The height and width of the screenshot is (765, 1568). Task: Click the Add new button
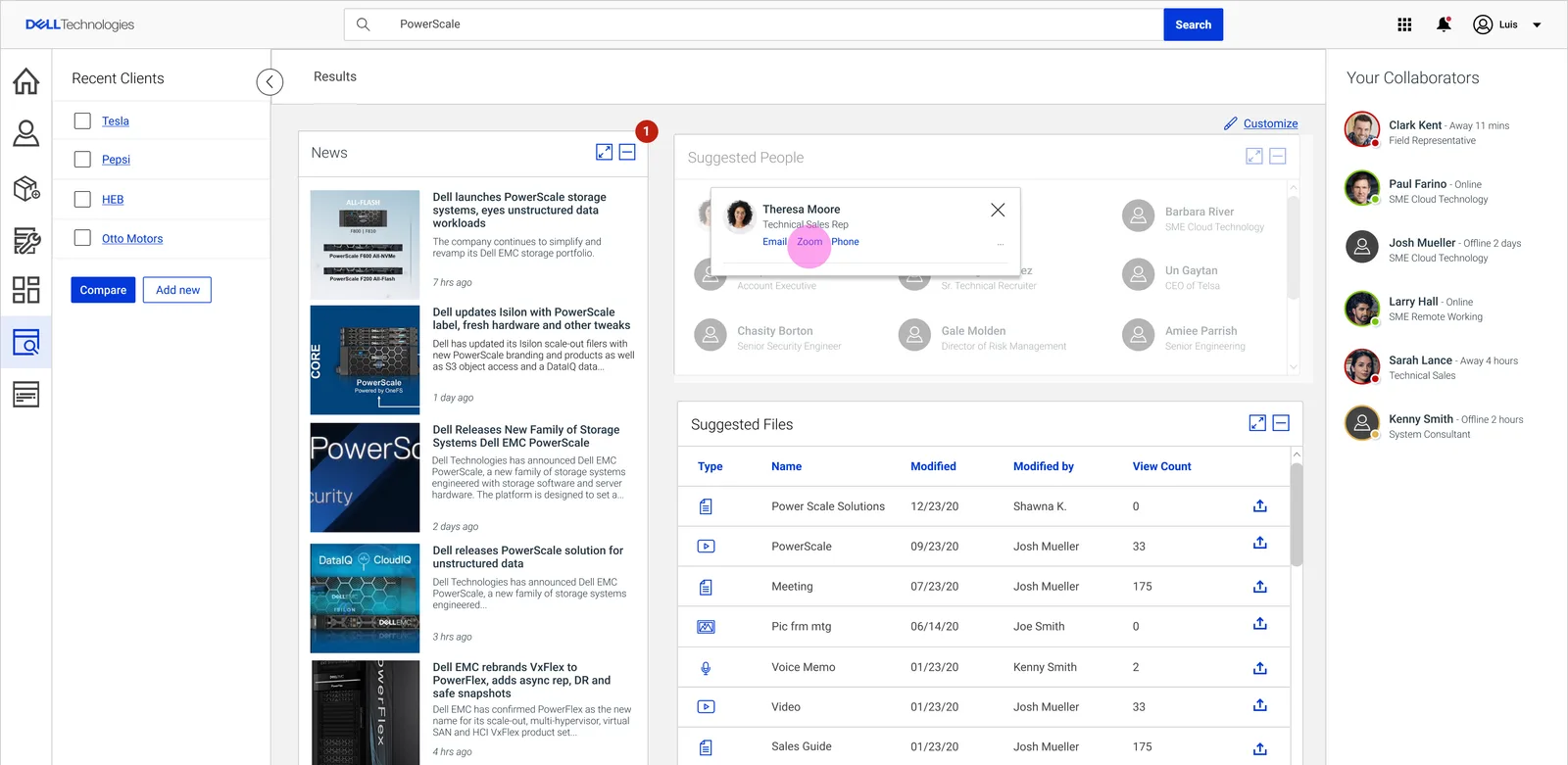pos(177,290)
